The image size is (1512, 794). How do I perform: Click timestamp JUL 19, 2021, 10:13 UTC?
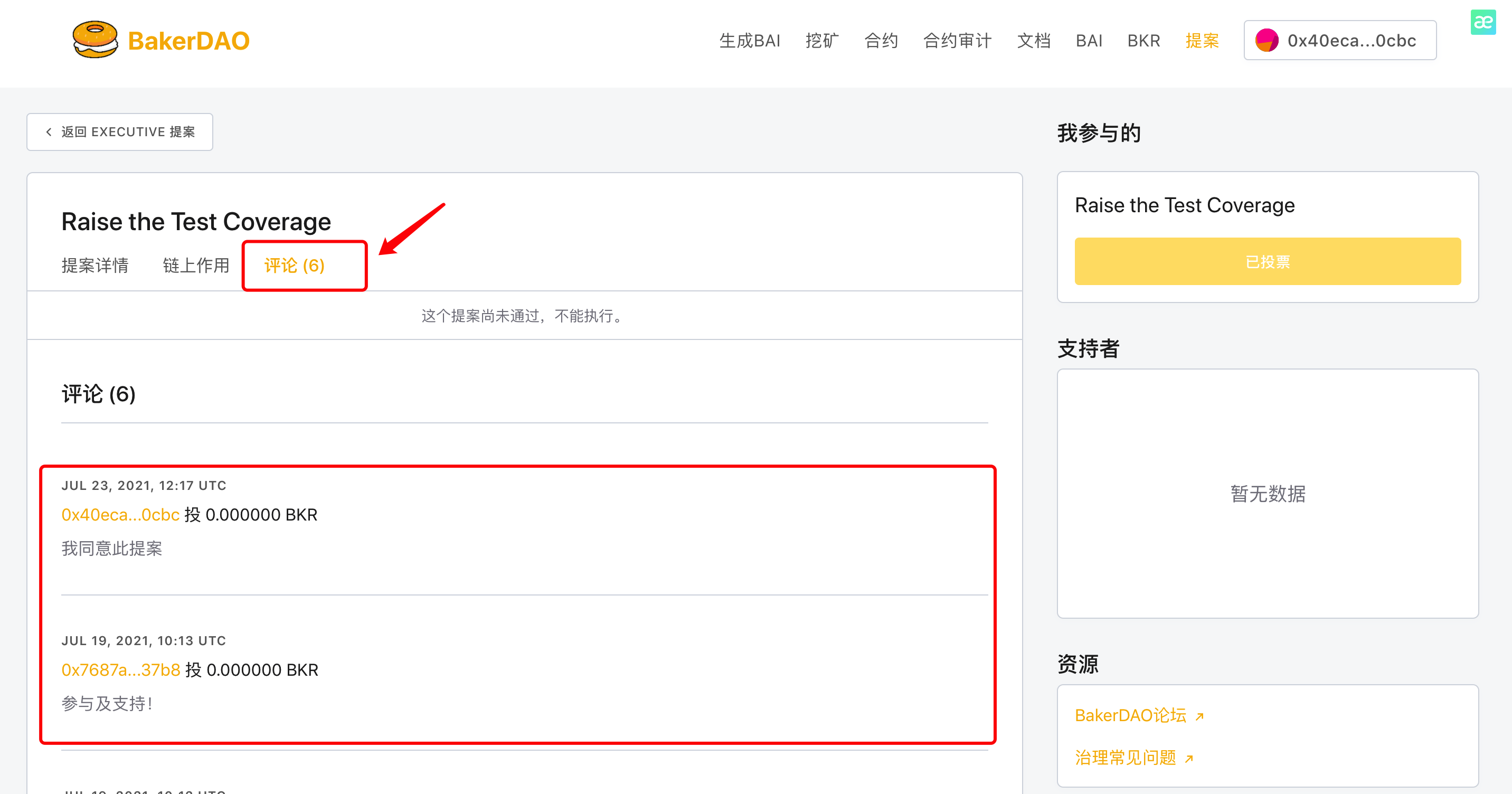pyautogui.click(x=144, y=640)
